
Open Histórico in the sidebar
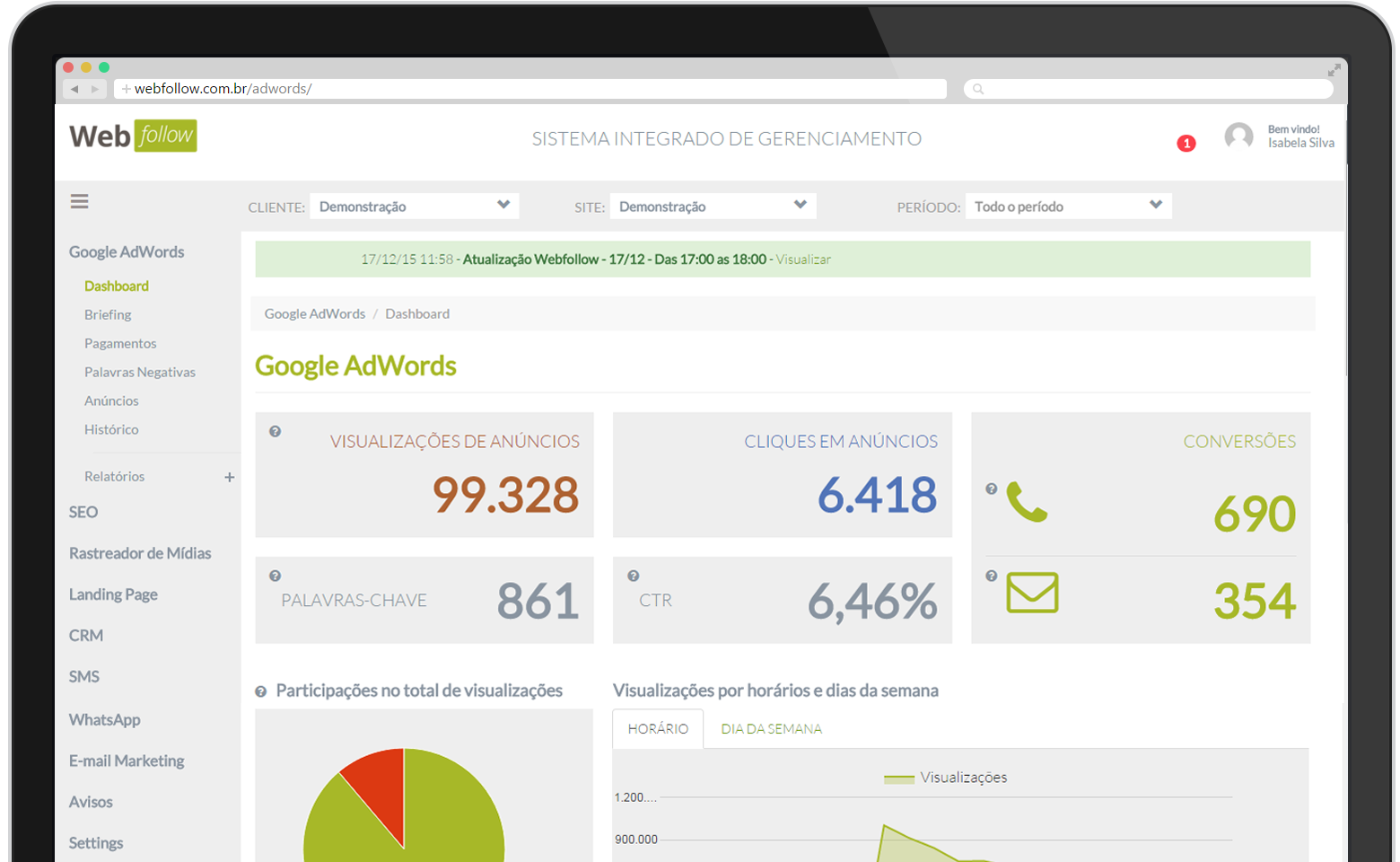tap(111, 429)
